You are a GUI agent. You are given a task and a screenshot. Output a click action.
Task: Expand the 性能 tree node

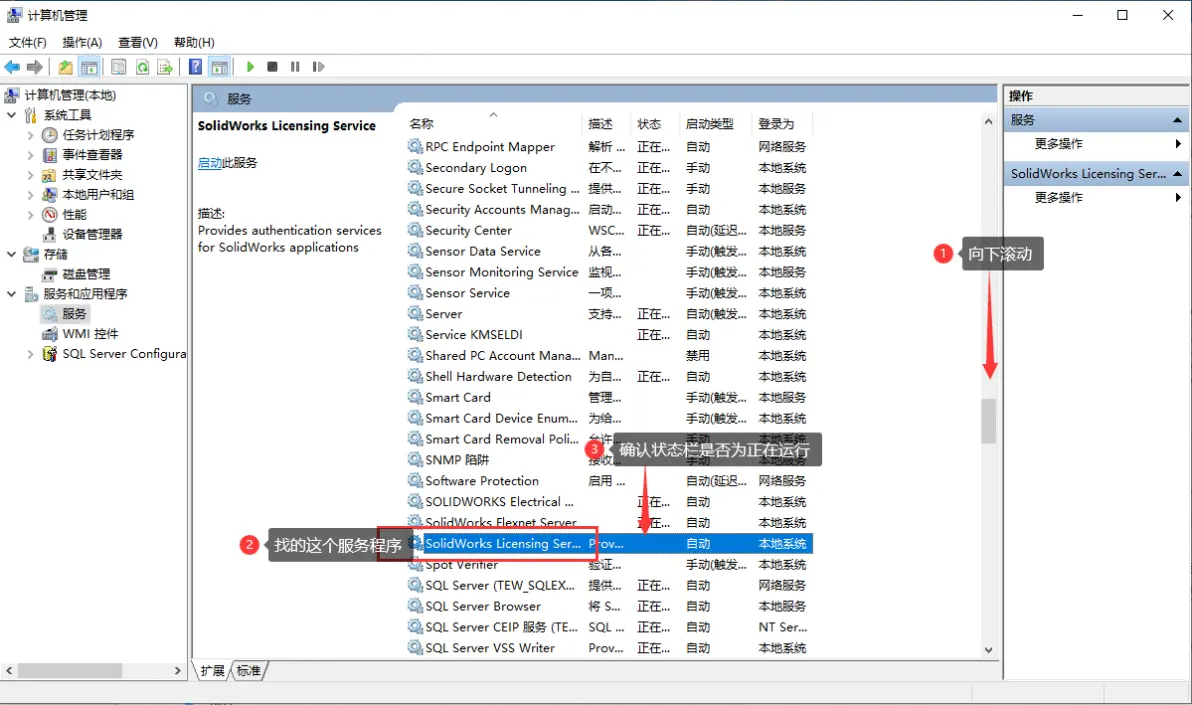(x=30, y=214)
